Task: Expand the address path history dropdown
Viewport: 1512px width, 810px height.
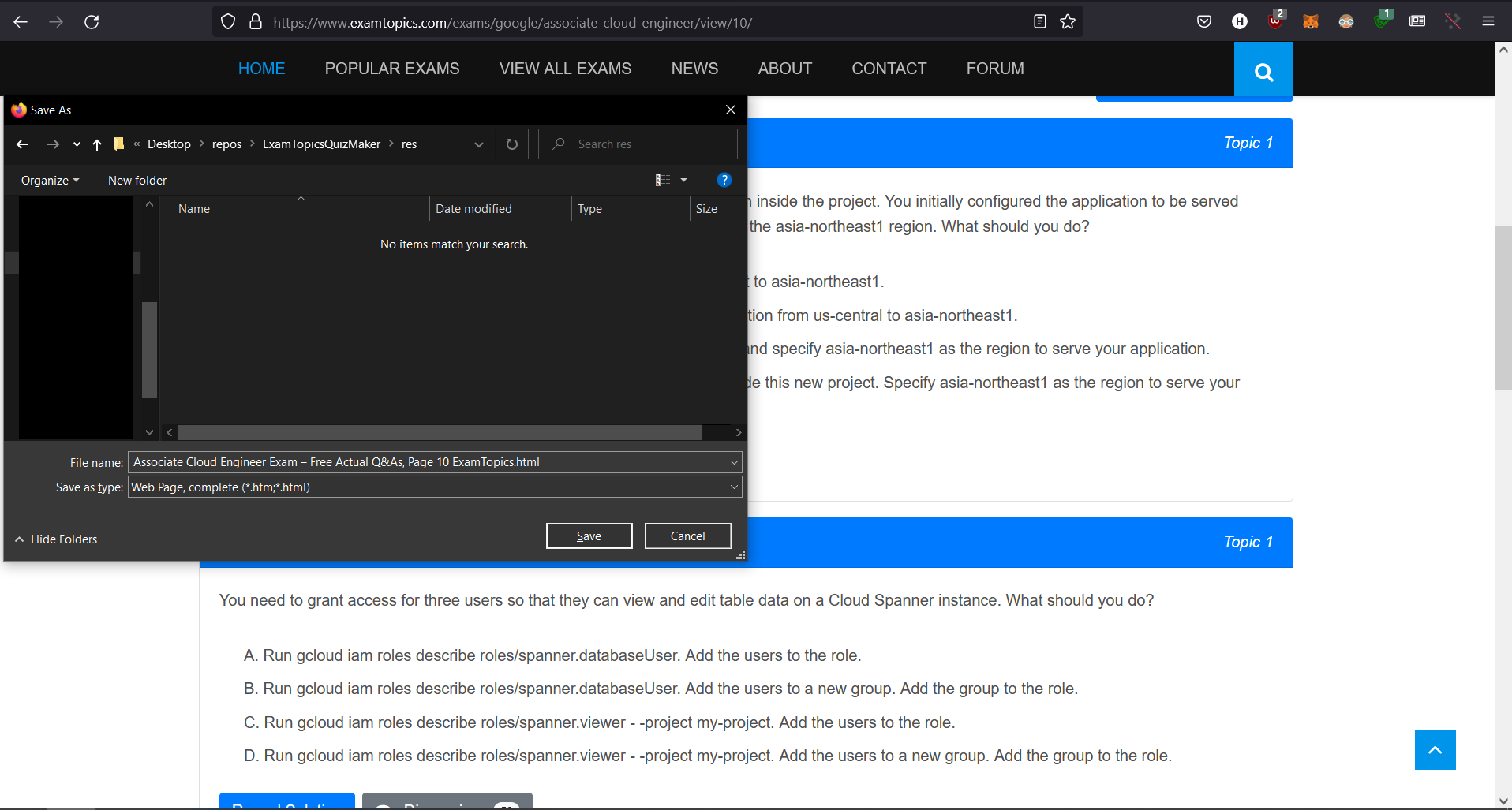Action: point(479,144)
